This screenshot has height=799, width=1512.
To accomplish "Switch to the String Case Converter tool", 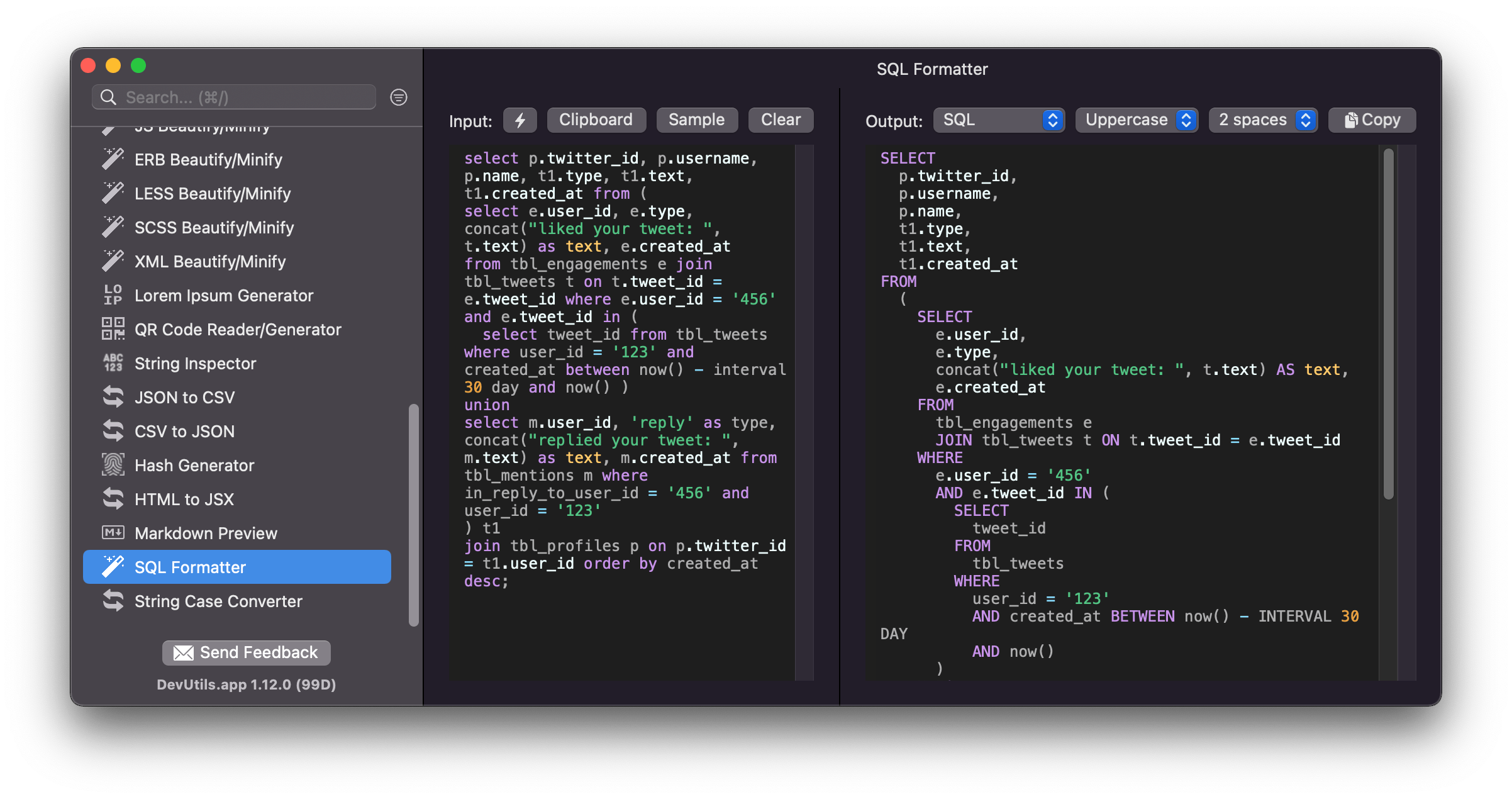I will [x=218, y=601].
